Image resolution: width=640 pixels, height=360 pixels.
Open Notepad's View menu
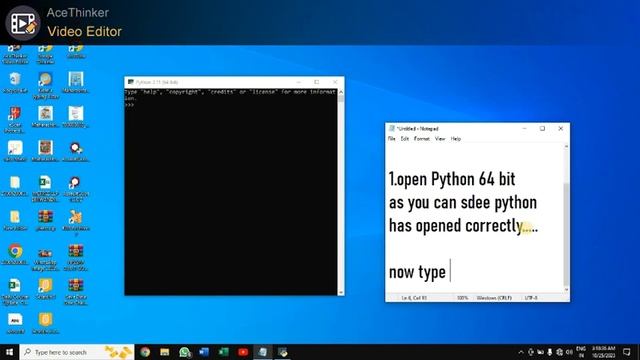[440, 139]
